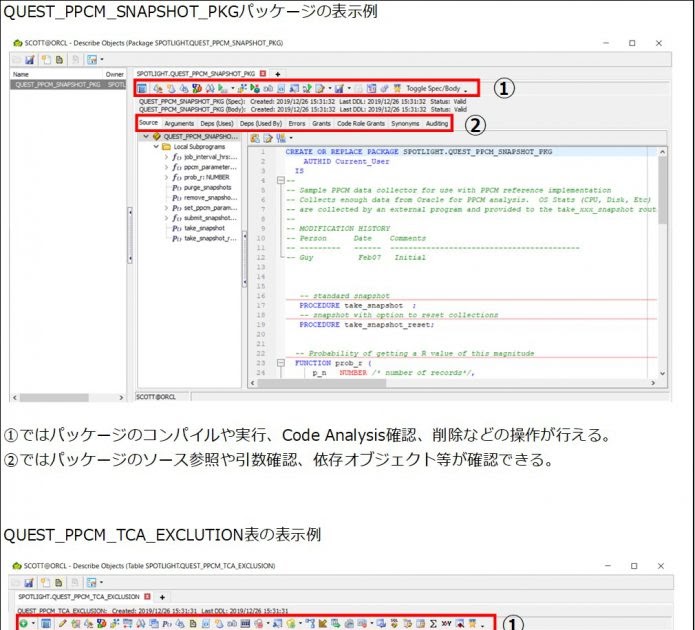This screenshot has height=630, width=695.
Task: Expand job_interval_hrs function node
Action: coord(166,157)
